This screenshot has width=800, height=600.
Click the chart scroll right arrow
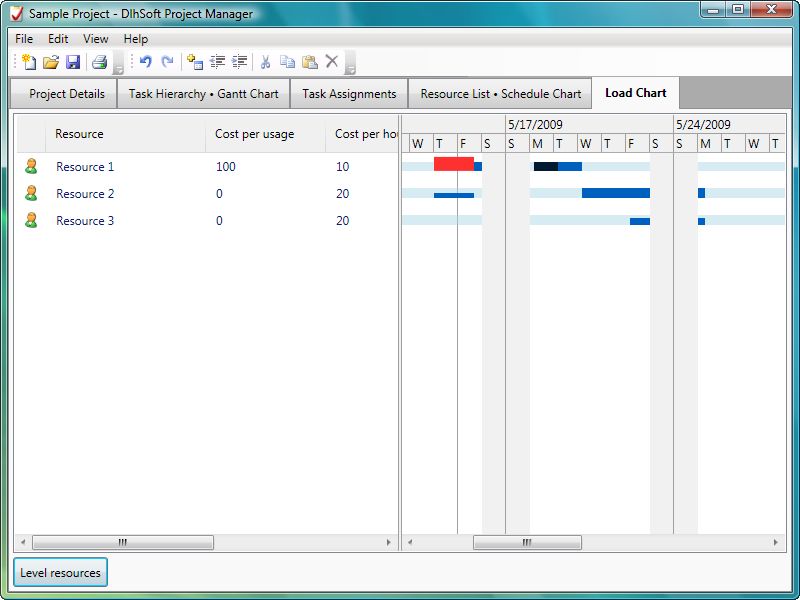click(x=776, y=542)
